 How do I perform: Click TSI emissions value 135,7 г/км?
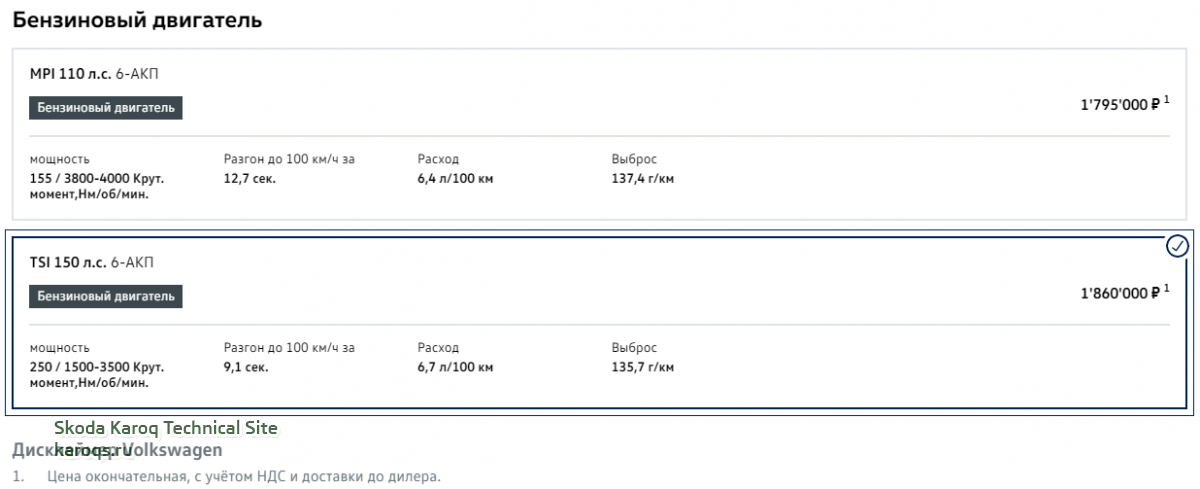(643, 367)
